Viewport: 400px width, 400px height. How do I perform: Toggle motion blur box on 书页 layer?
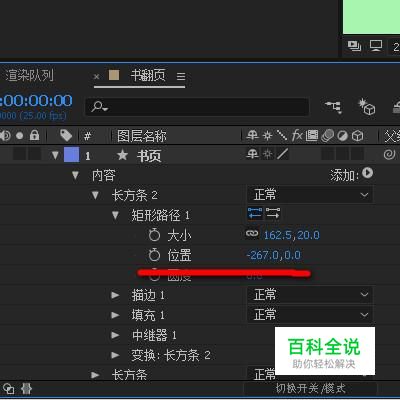(x=327, y=154)
